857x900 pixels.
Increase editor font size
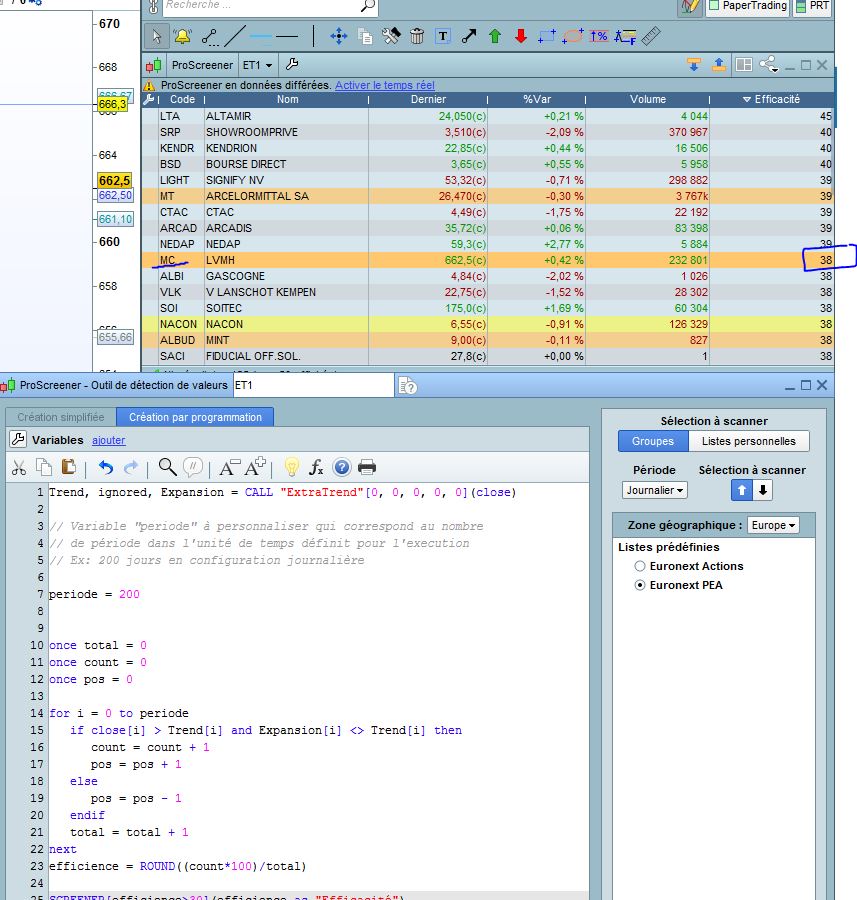tap(255, 467)
